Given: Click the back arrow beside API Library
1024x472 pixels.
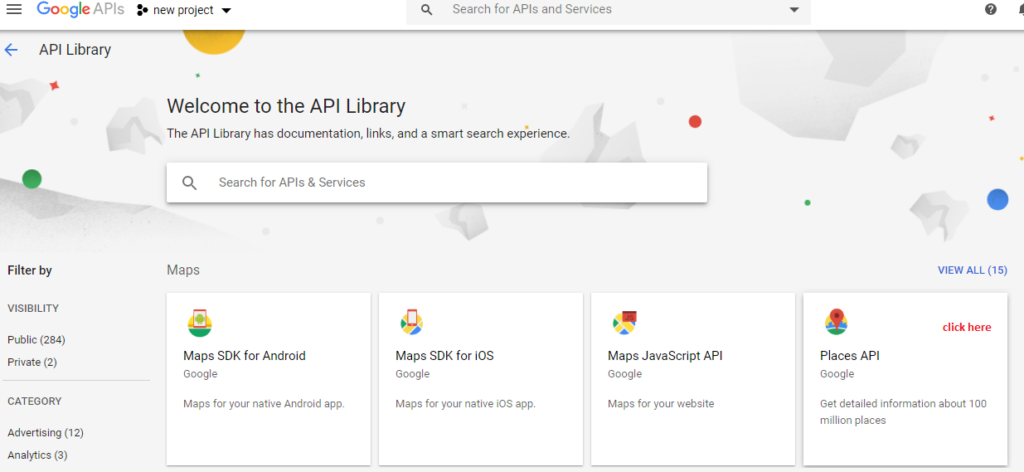Looking at the screenshot, I should pos(11,50).
